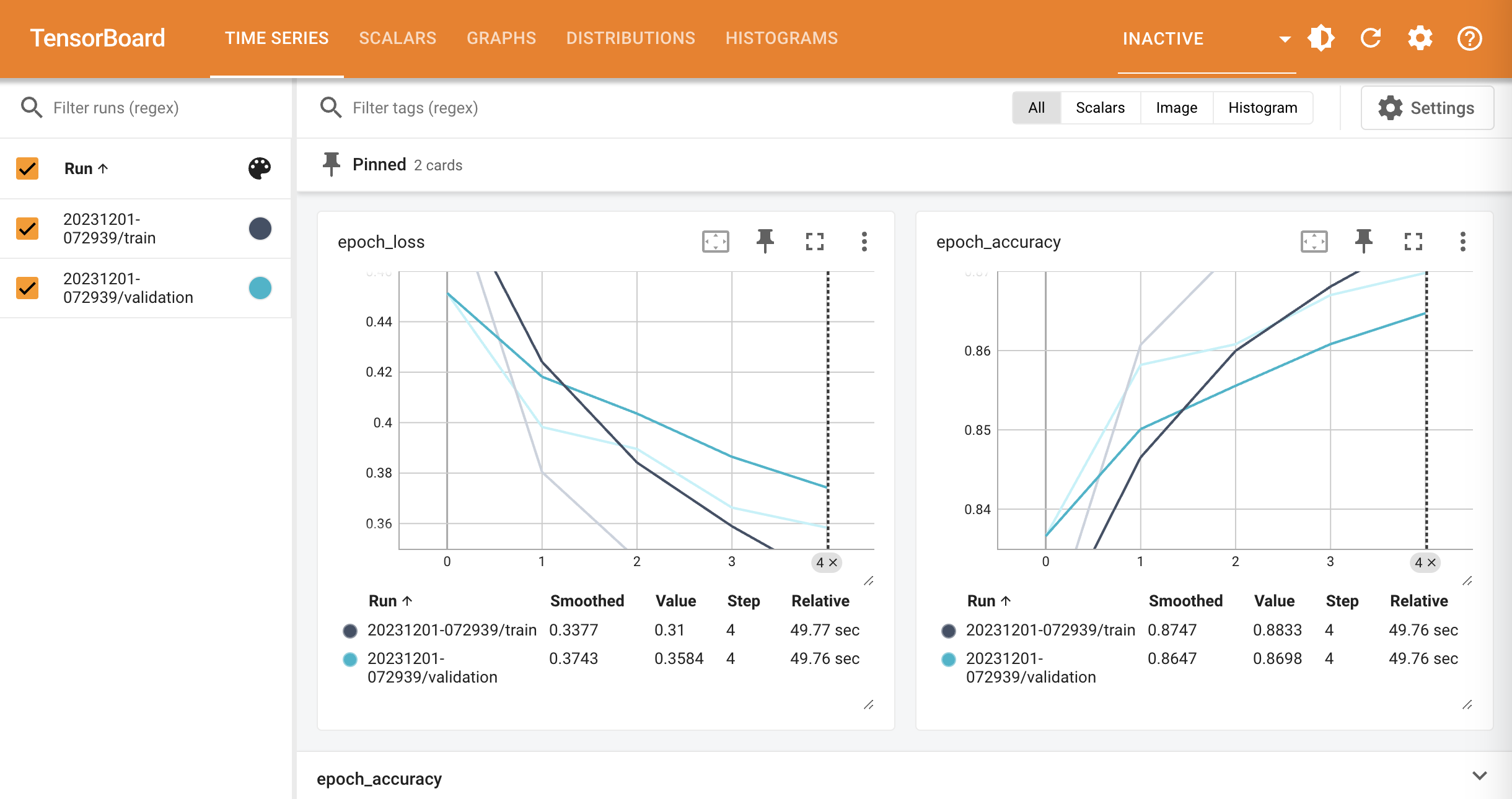1512x799 pixels.
Task: Click epoch_accuracy data table resize handle
Action: coord(1467,705)
